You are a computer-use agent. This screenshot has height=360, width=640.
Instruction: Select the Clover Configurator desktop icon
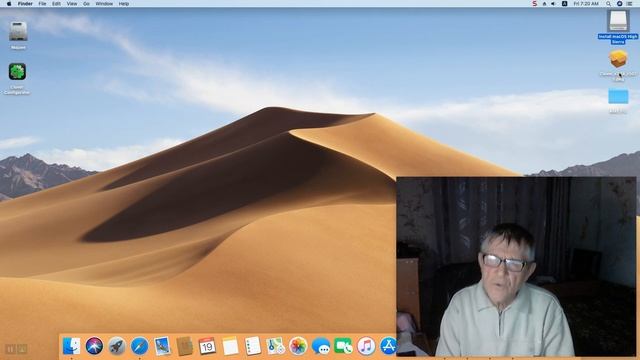(x=17, y=72)
